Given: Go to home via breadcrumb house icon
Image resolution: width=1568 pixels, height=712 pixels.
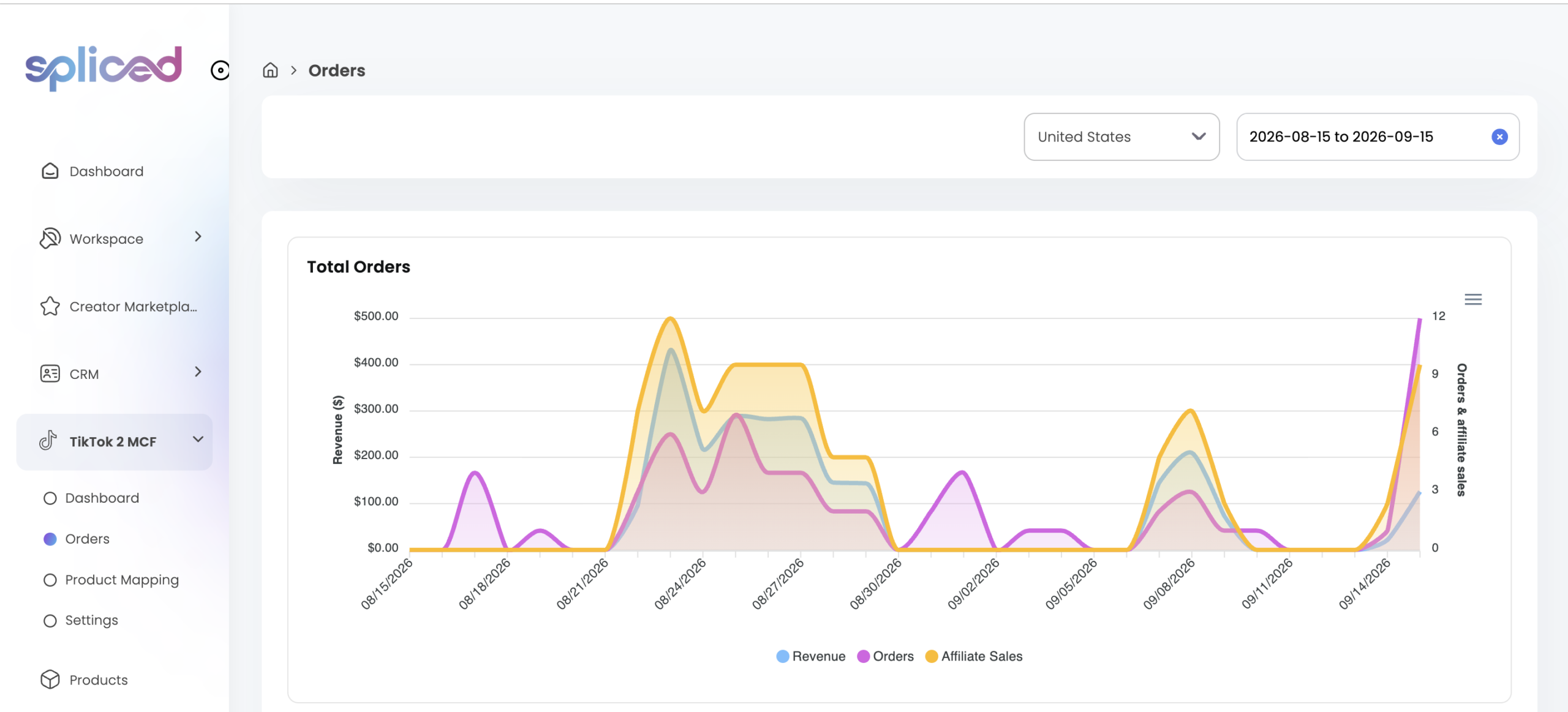Looking at the screenshot, I should tap(270, 70).
